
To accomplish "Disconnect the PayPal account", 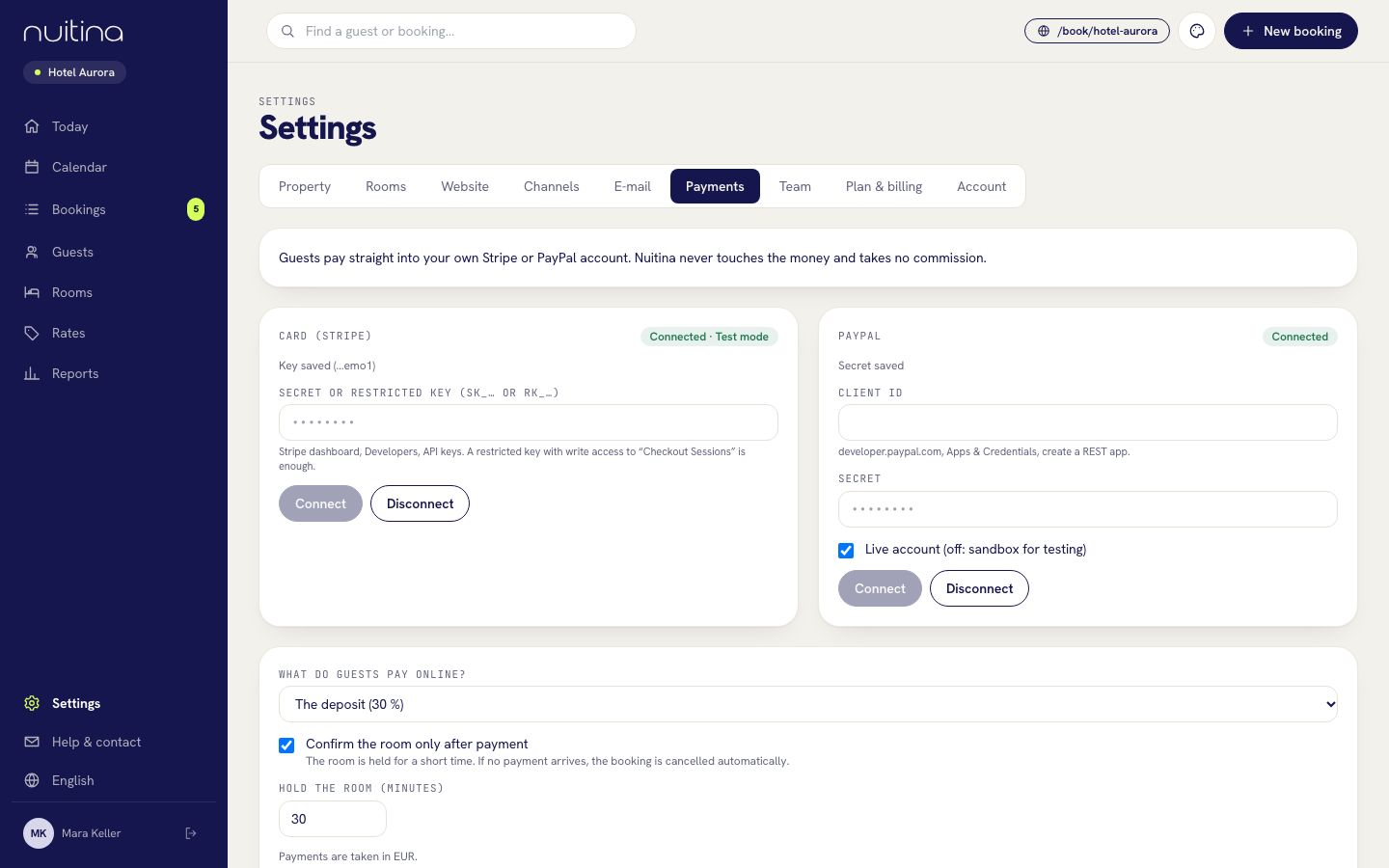I will (x=979, y=588).
